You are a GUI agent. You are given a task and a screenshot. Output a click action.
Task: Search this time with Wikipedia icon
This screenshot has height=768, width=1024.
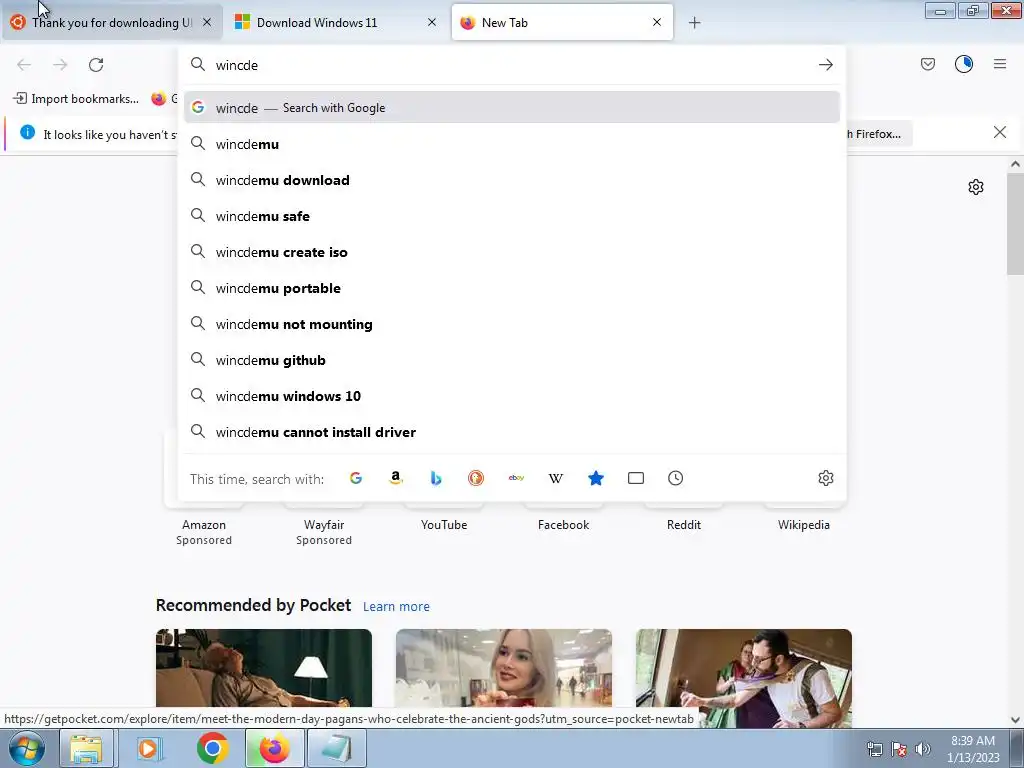tap(556, 478)
